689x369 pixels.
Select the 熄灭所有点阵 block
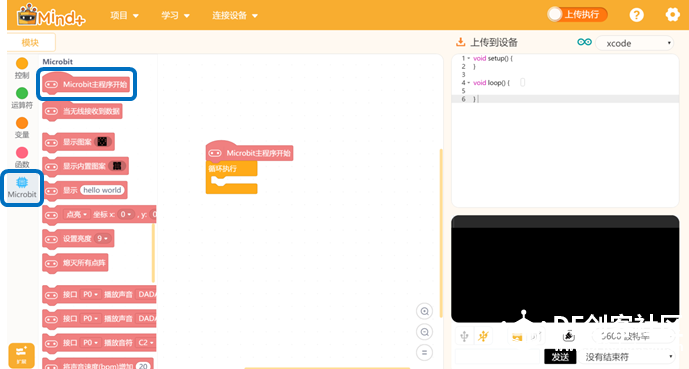click(75, 262)
